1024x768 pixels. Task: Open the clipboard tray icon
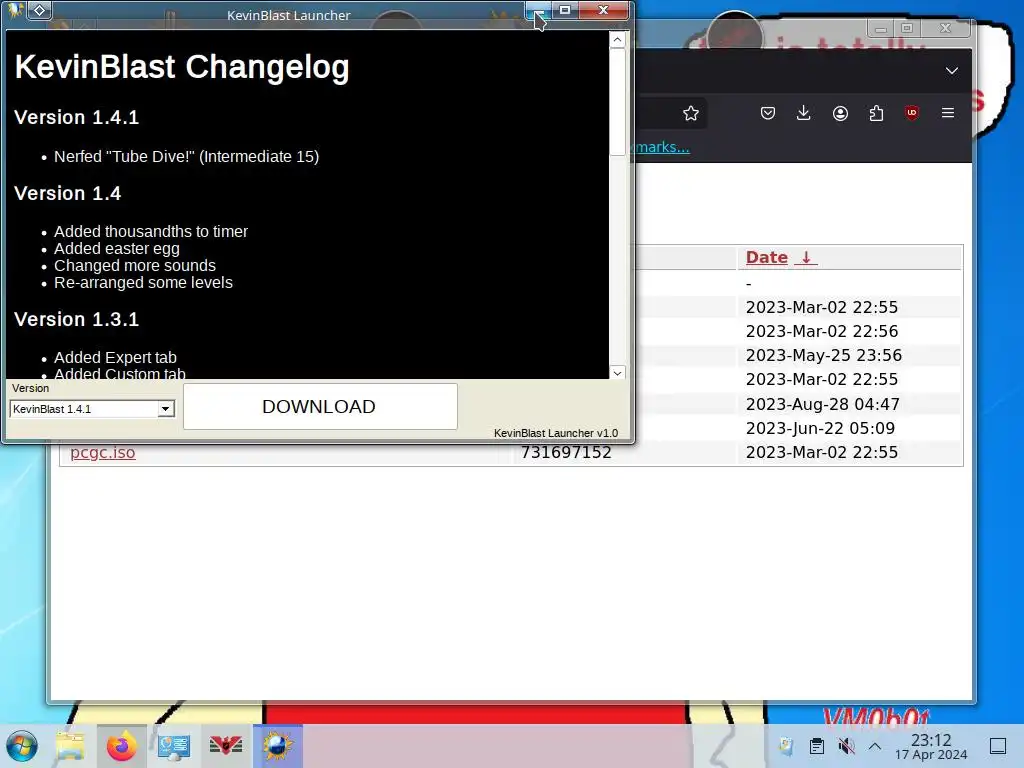[x=816, y=746]
